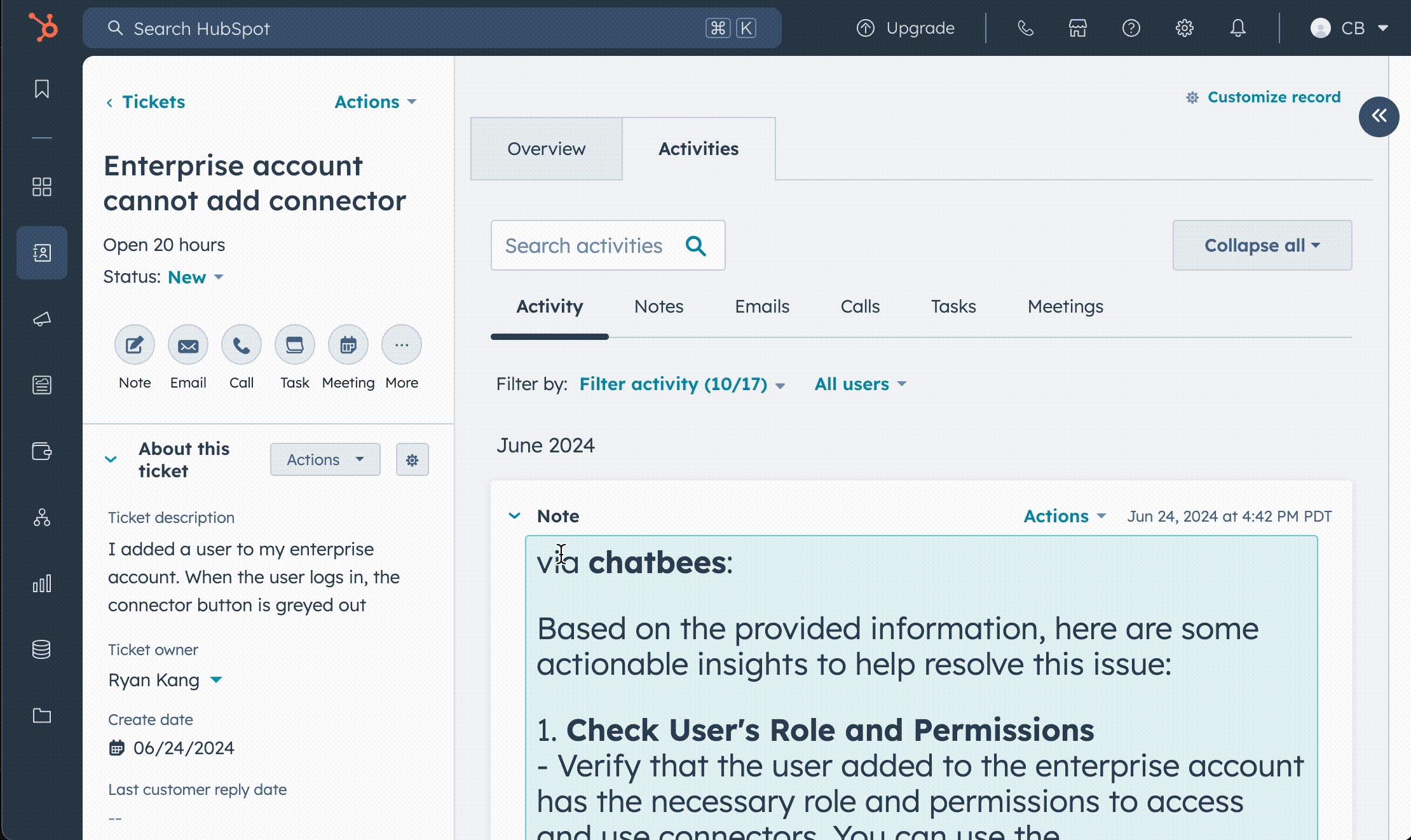Schedule using the Meeting icon
The height and width of the screenshot is (840, 1411).
(348, 345)
